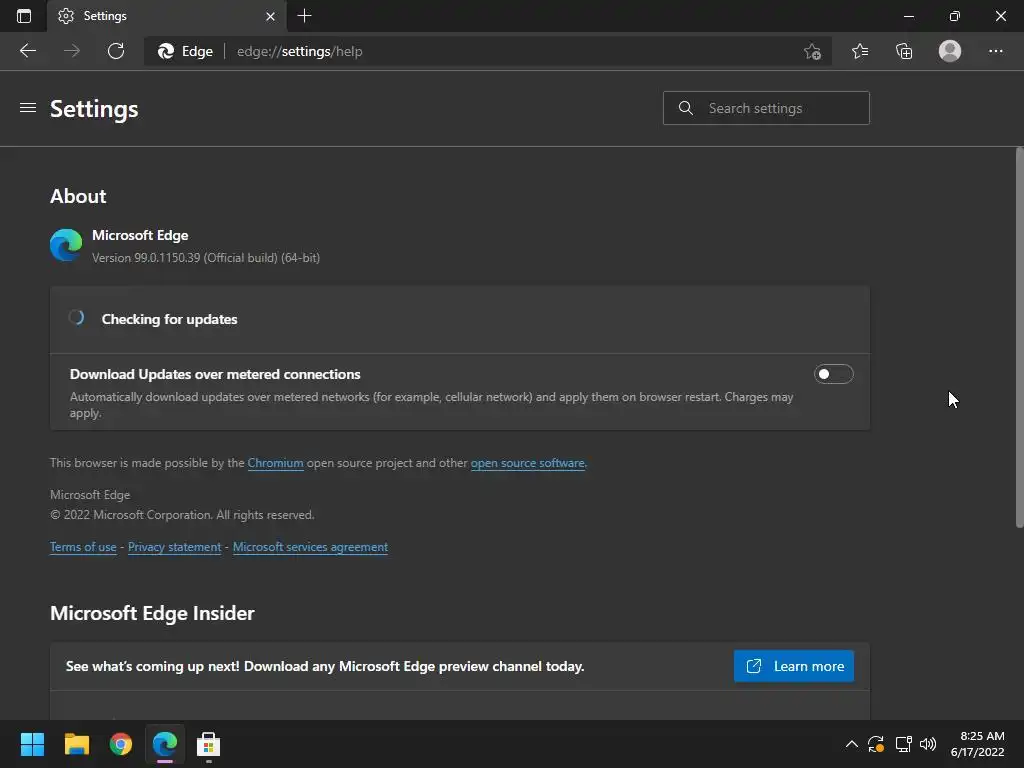Click version text 99.0.1150.39
This screenshot has height=768, width=1024.
206,258
